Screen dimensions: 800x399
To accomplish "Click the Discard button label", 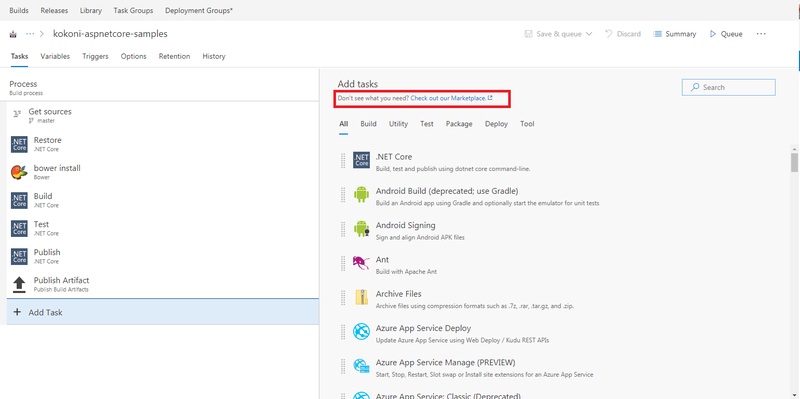I will coord(629,34).
